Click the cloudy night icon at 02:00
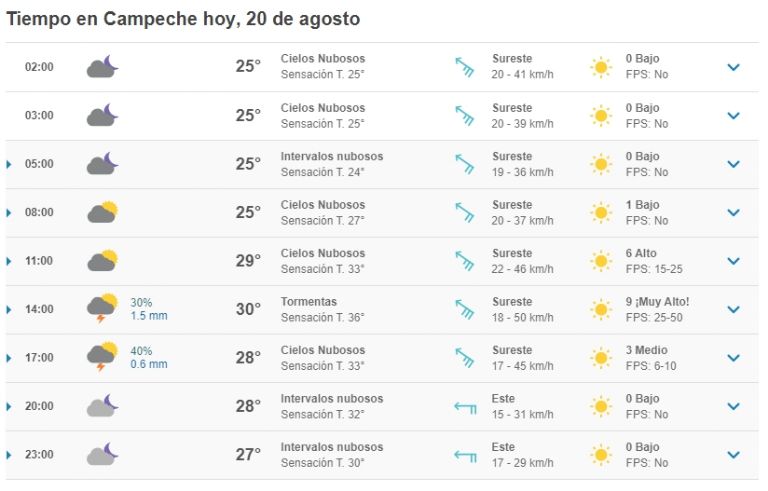This screenshot has height=491, width=768. coord(102,67)
